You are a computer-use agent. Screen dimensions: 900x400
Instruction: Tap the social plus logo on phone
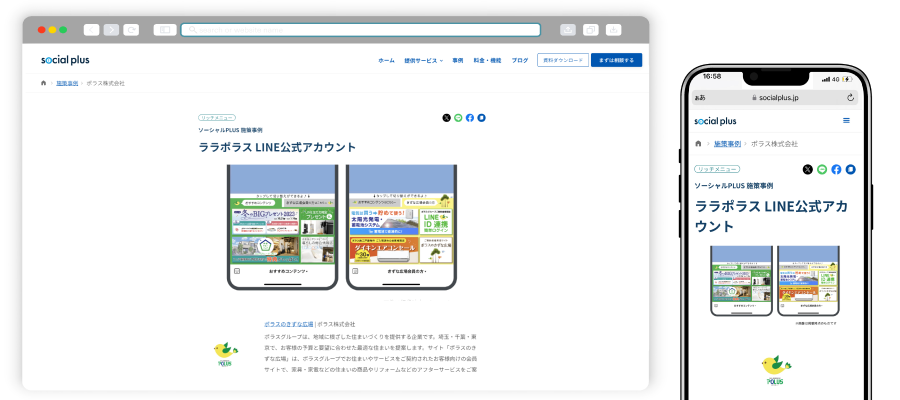click(715, 121)
